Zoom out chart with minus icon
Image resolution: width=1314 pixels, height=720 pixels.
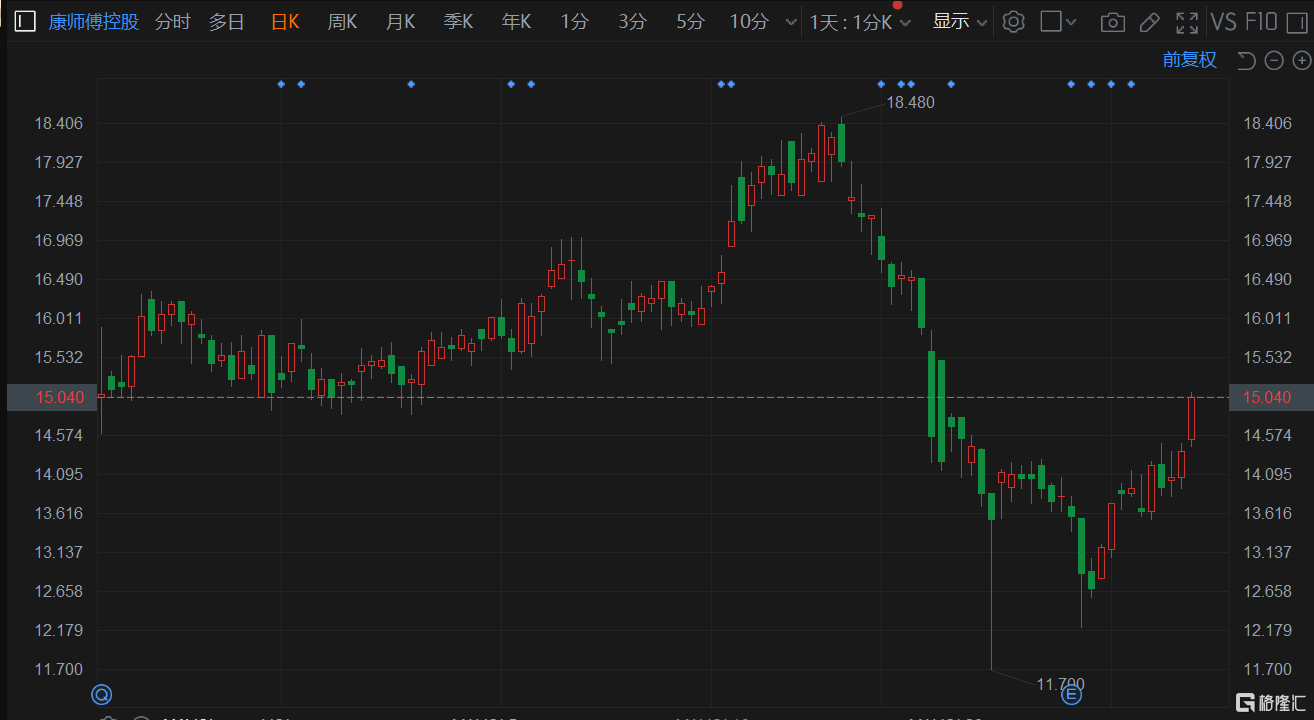tap(1273, 61)
